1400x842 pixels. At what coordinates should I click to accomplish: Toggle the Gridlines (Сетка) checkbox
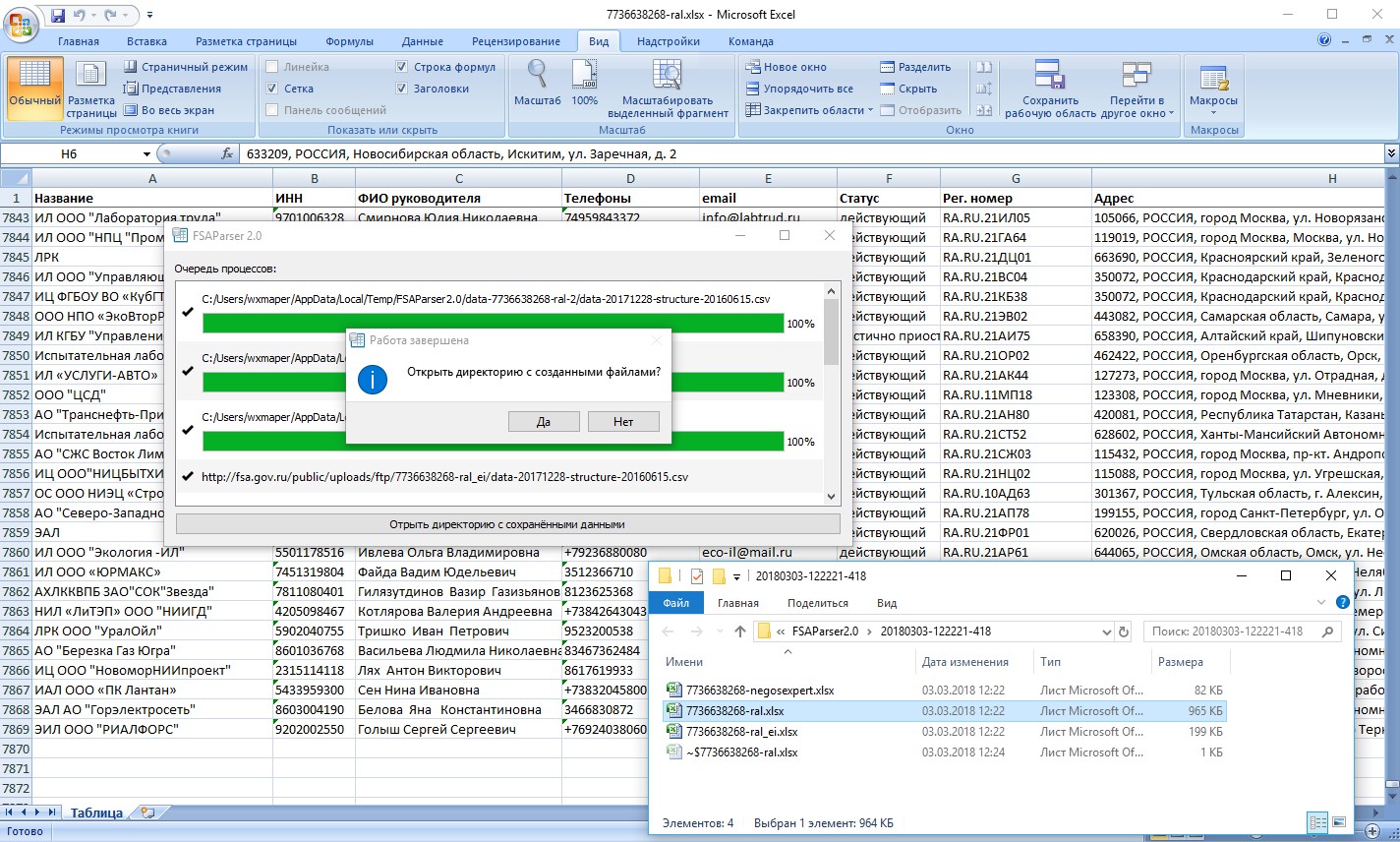pos(272,89)
